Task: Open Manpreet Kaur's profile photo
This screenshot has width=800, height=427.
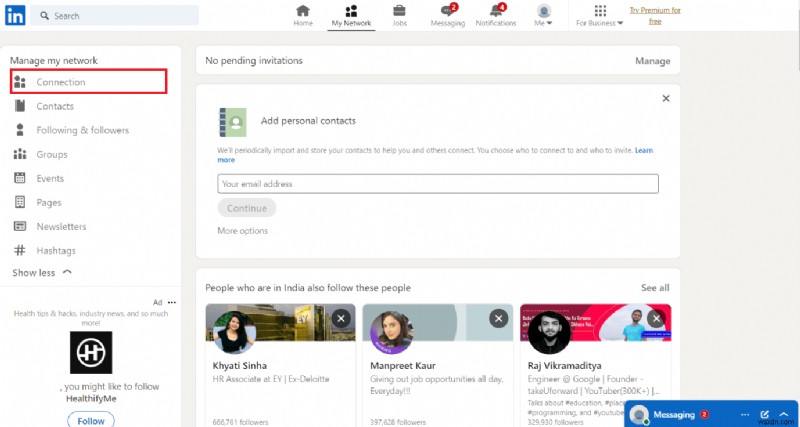Action: click(x=392, y=333)
